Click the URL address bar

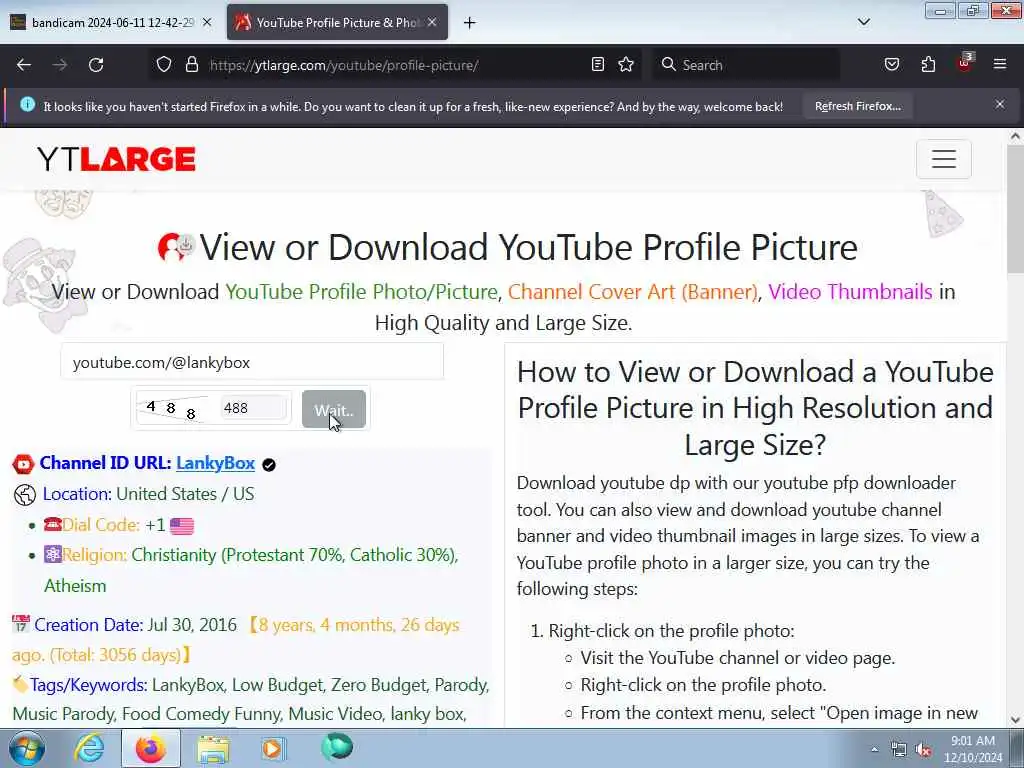click(397, 65)
